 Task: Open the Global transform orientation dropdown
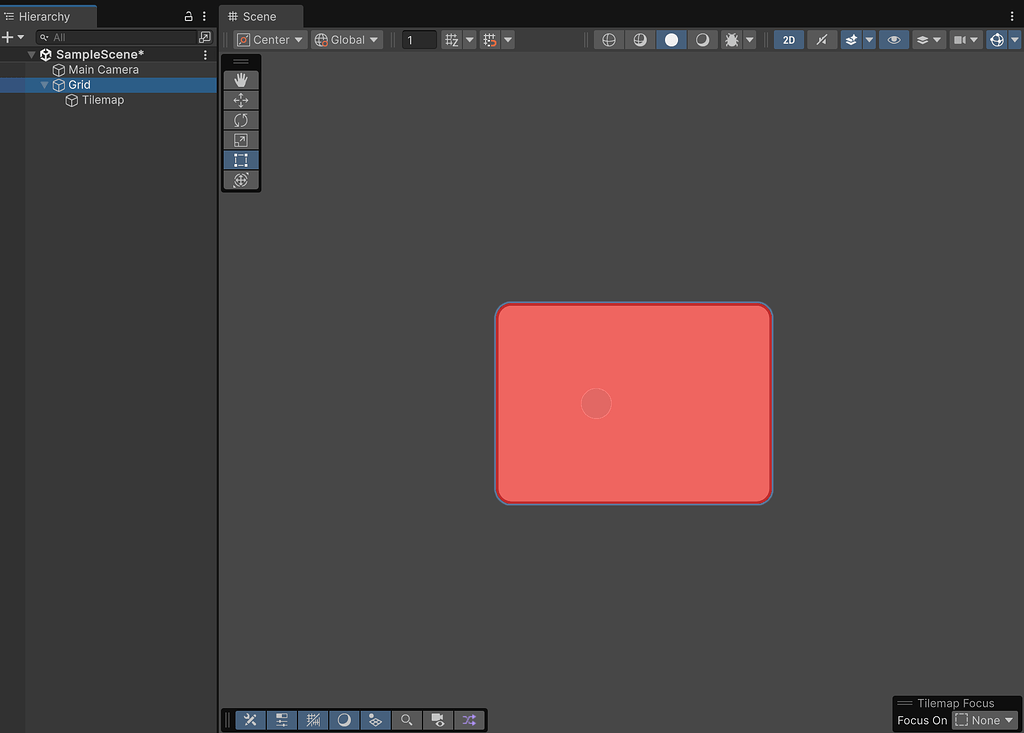345,39
